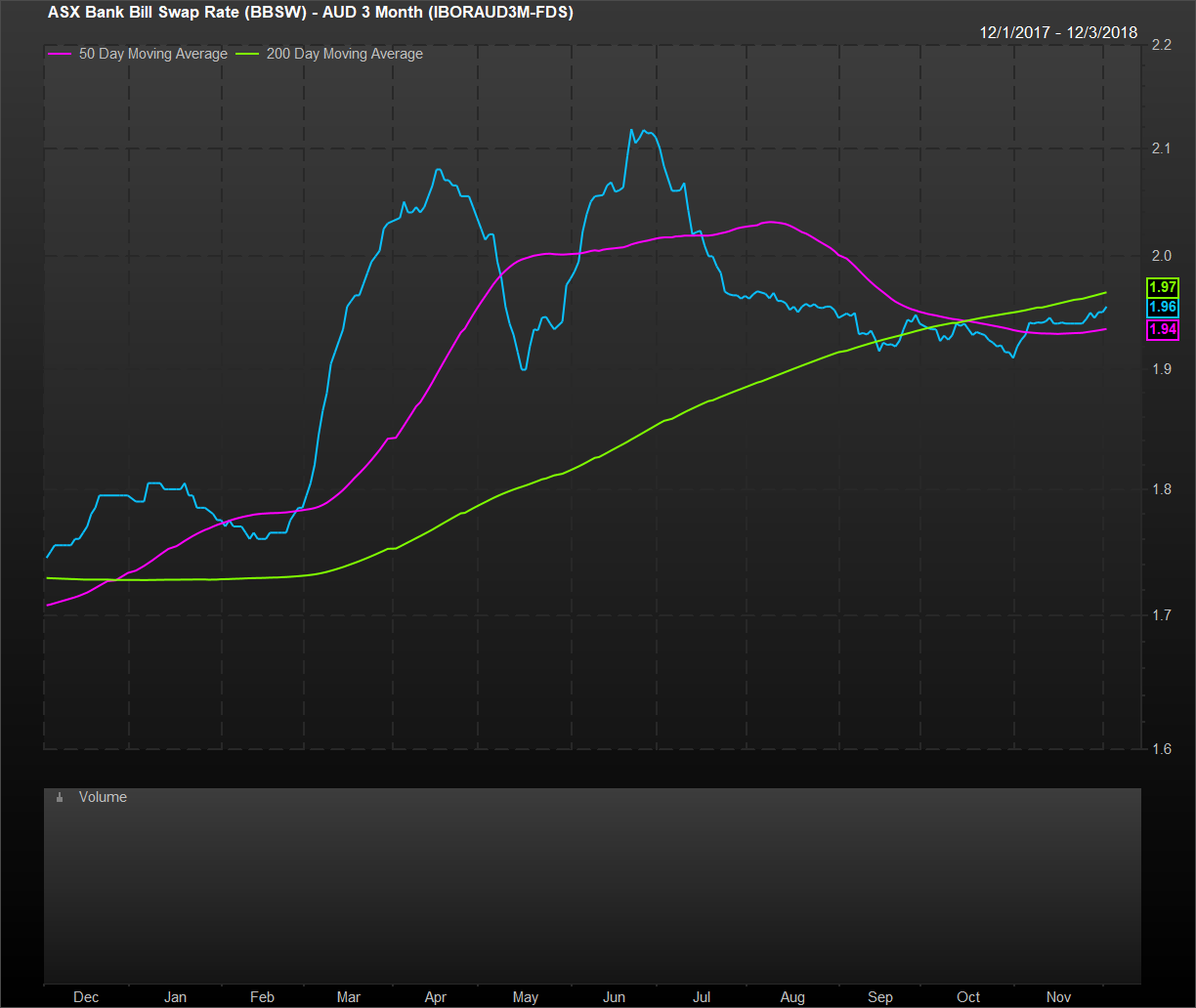Click the blue line's trough in May
This screenshot has height=1008, width=1196.
(524, 369)
